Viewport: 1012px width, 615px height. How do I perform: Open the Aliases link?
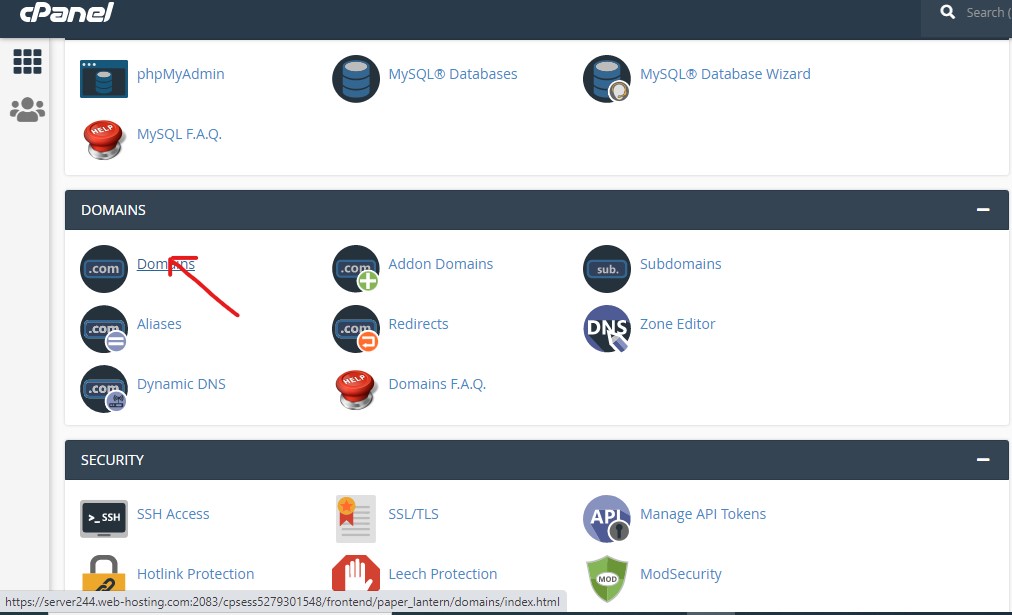[x=159, y=324]
